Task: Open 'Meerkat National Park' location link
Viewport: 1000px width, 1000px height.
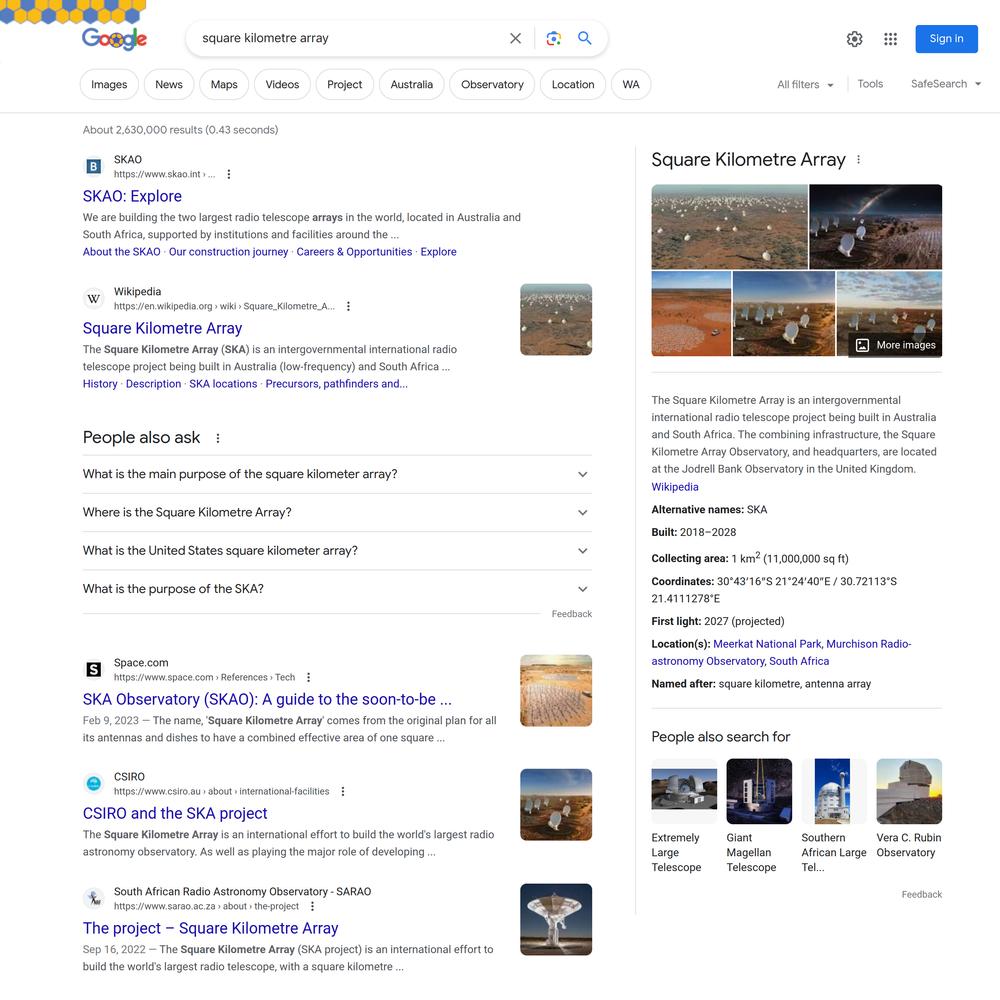Action: (x=767, y=644)
